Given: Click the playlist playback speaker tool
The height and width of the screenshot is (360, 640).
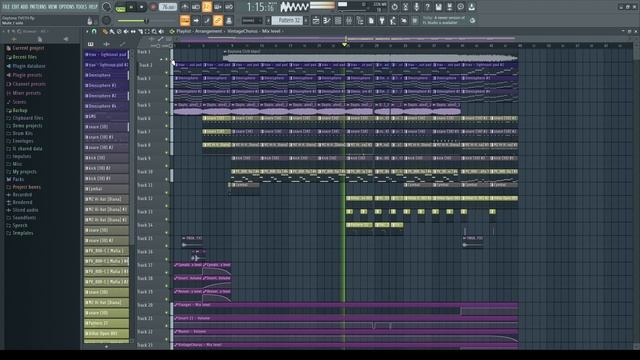Looking at the screenshot, I should (x=162, y=31).
